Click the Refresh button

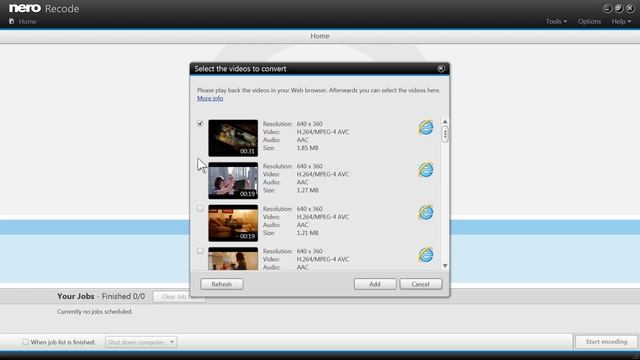222,284
